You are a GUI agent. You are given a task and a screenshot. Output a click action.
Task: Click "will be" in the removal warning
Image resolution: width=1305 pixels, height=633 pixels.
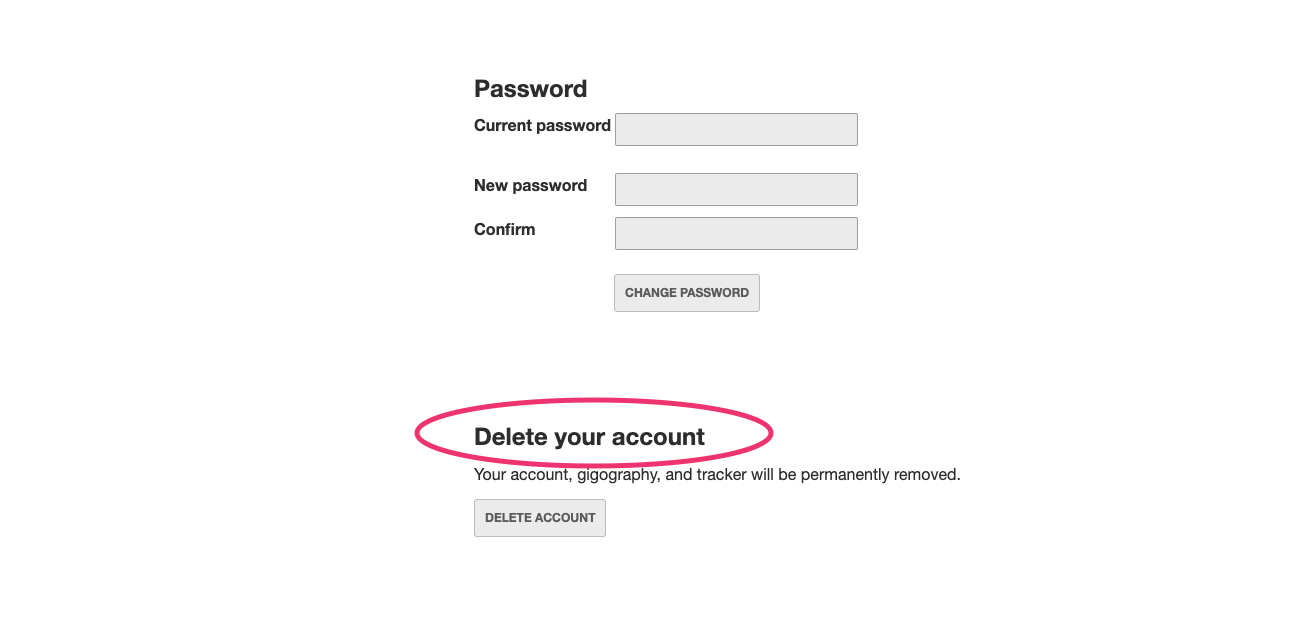pyautogui.click(x=774, y=475)
